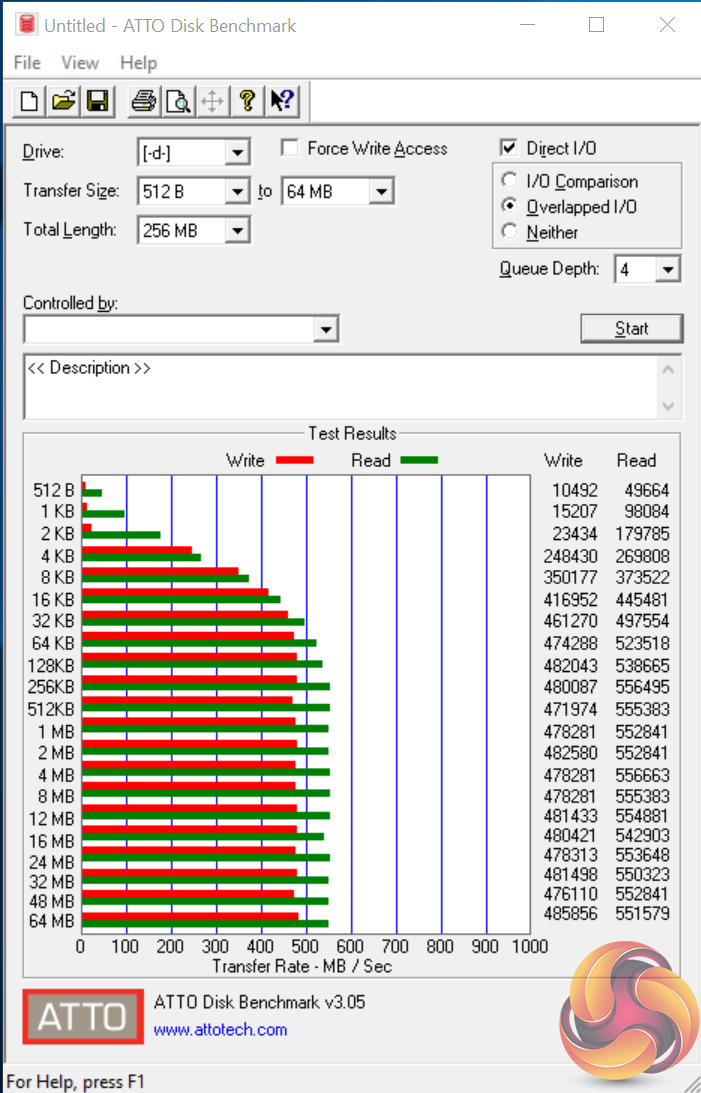Image resolution: width=701 pixels, height=1093 pixels.
Task: Click the Print toolbar icon
Action: (144, 101)
